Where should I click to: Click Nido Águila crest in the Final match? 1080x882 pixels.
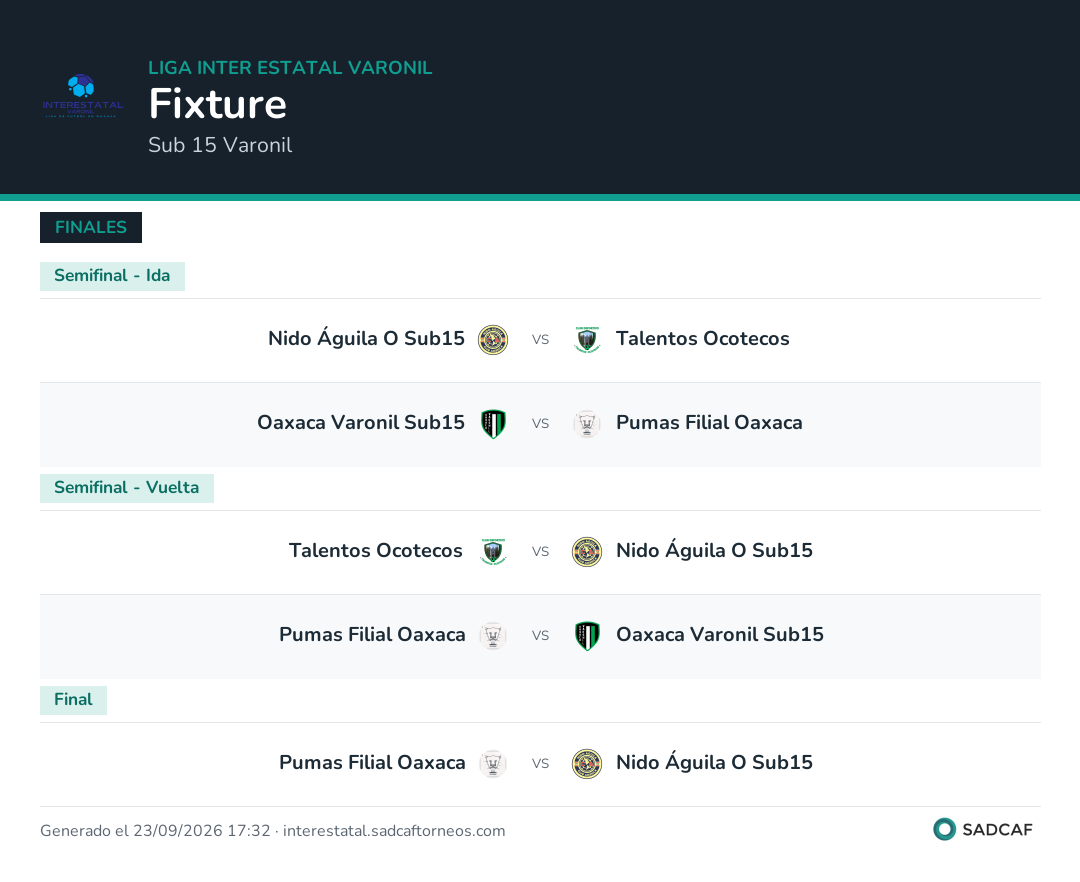[587, 764]
